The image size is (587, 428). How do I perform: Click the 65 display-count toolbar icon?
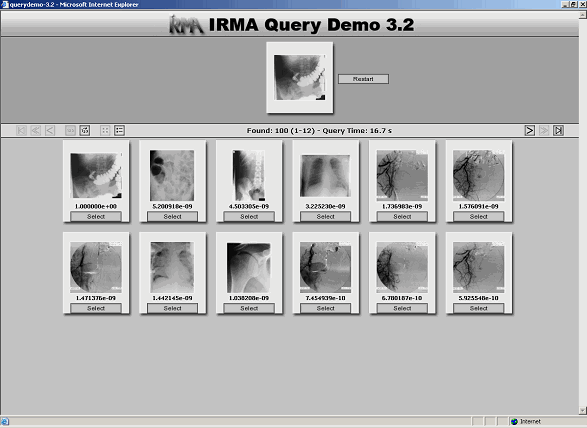coord(85,130)
